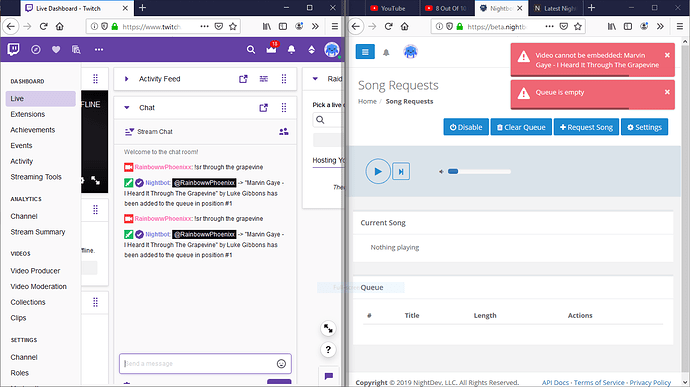Open Twitch search magnifier icon

tap(251, 50)
